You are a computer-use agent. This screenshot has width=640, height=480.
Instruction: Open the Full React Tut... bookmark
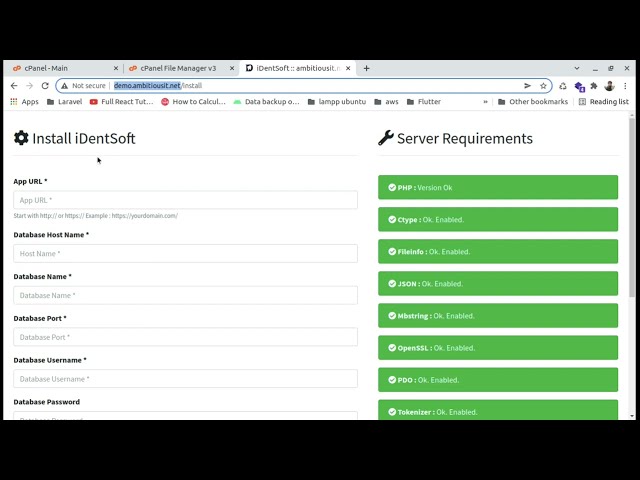(x=122, y=102)
